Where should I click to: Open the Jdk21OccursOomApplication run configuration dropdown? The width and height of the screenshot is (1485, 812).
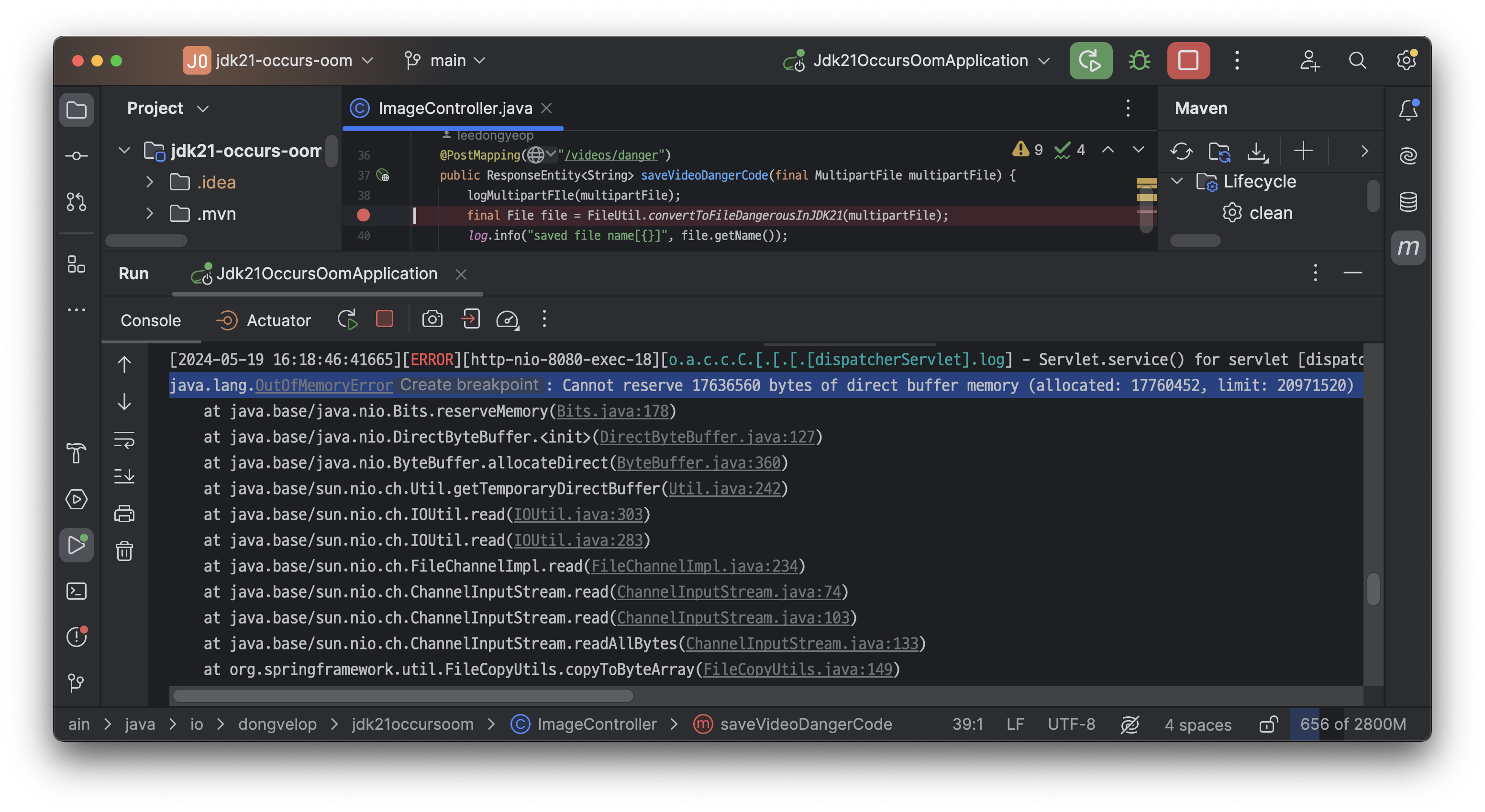[916, 61]
